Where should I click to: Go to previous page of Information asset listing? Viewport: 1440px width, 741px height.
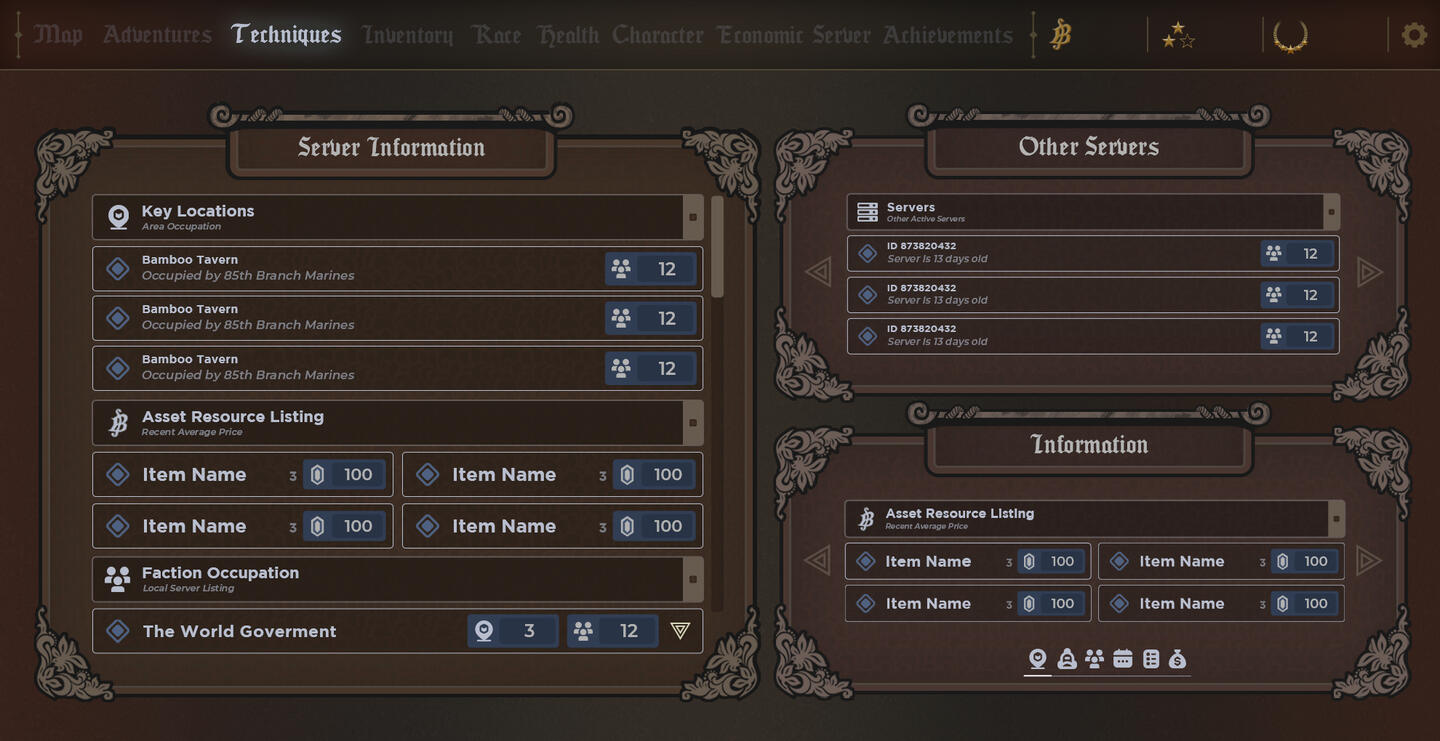coord(818,561)
